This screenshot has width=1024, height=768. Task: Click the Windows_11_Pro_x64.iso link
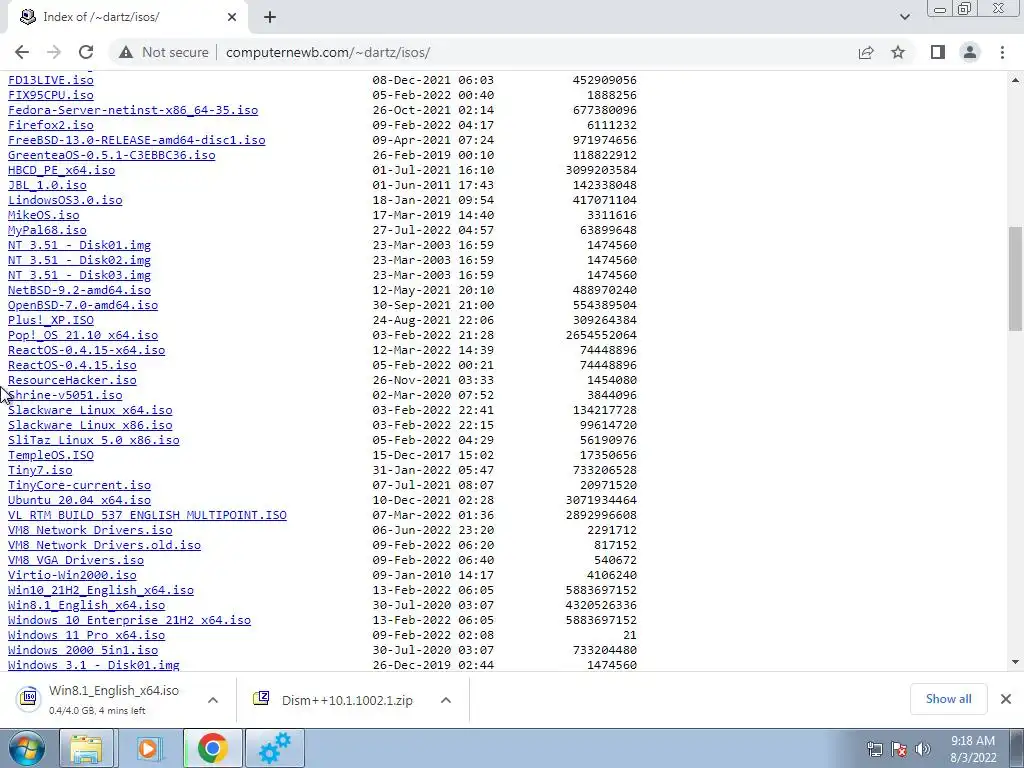pos(86,635)
